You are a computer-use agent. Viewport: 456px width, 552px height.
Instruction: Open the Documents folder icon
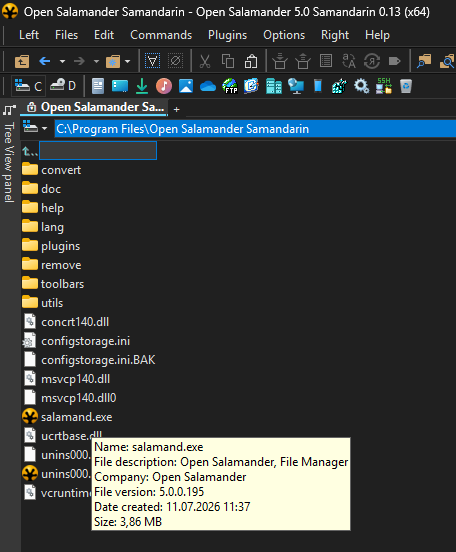click(98, 86)
